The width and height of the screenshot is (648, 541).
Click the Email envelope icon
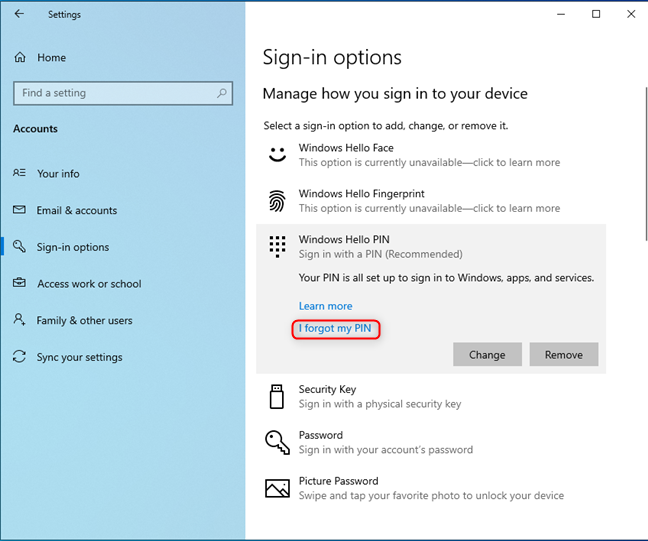(19, 210)
